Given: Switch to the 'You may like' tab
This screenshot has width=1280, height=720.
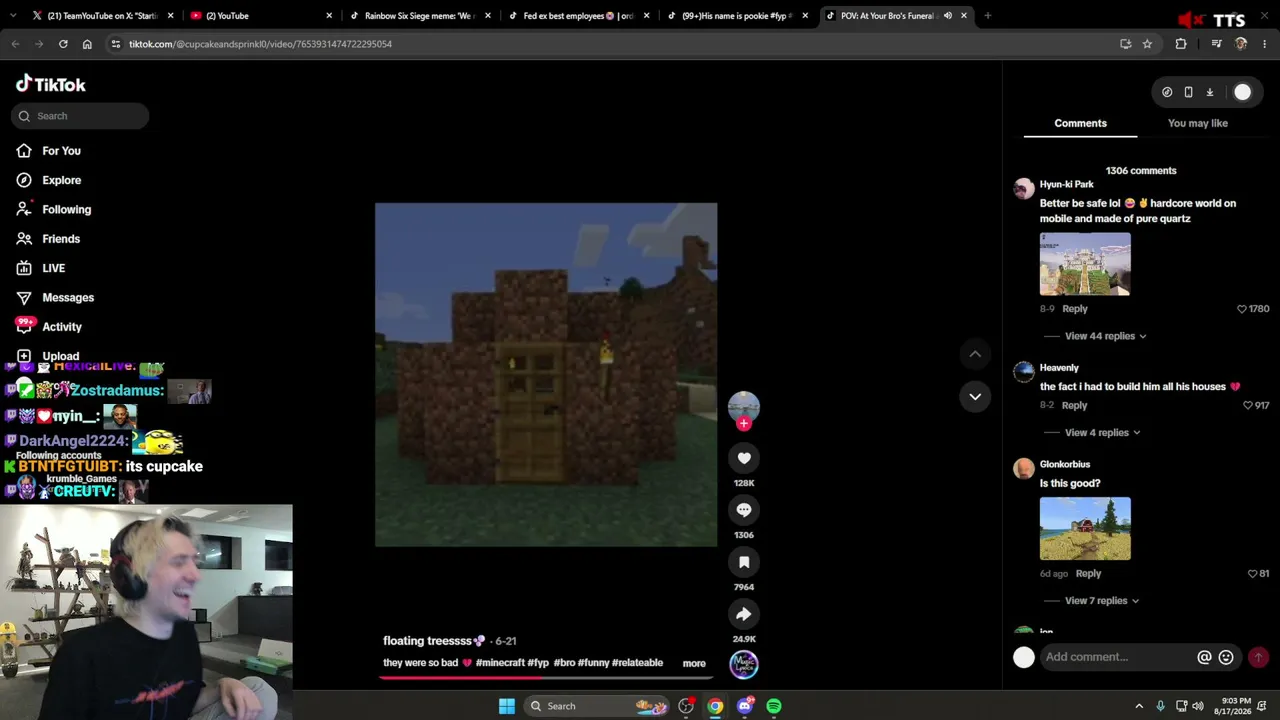Looking at the screenshot, I should point(1198,123).
